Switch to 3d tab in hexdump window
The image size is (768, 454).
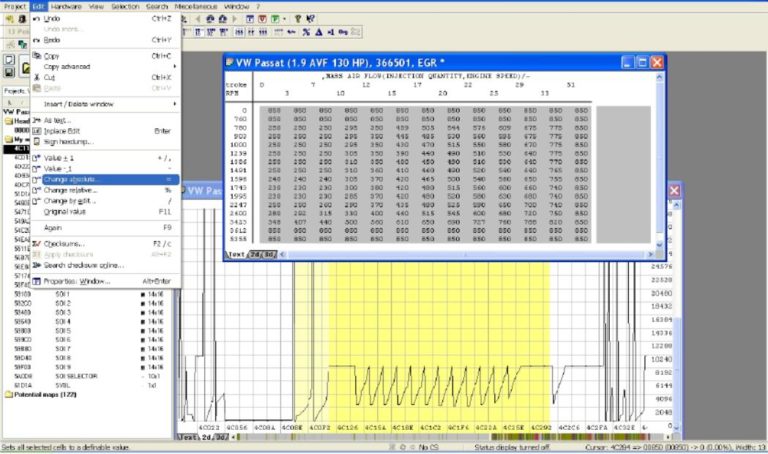click(x=222, y=437)
